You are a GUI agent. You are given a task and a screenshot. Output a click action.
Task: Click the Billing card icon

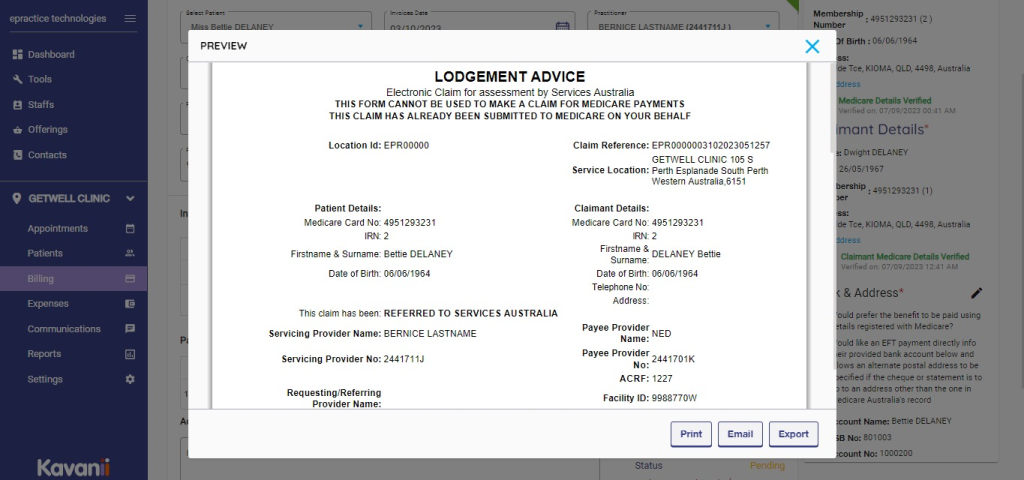pos(129,279)
